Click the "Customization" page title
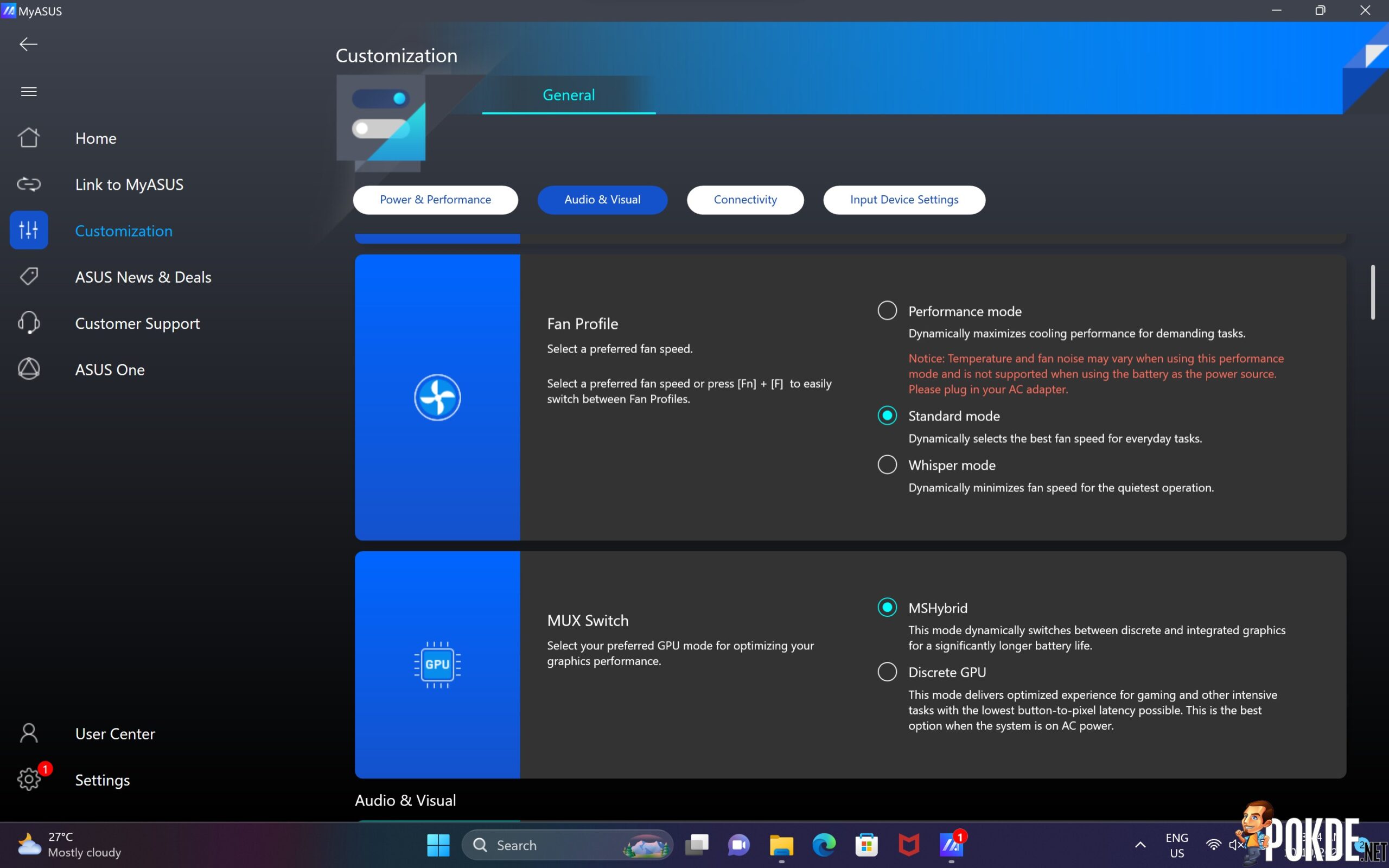 (x=397, y=56)
